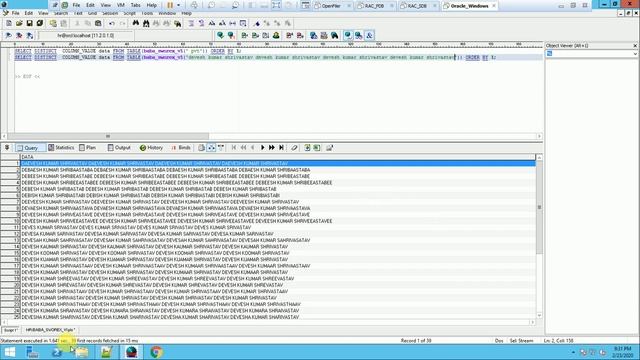Open the application's File menu

pyautogui.click(x=15, y=13)
